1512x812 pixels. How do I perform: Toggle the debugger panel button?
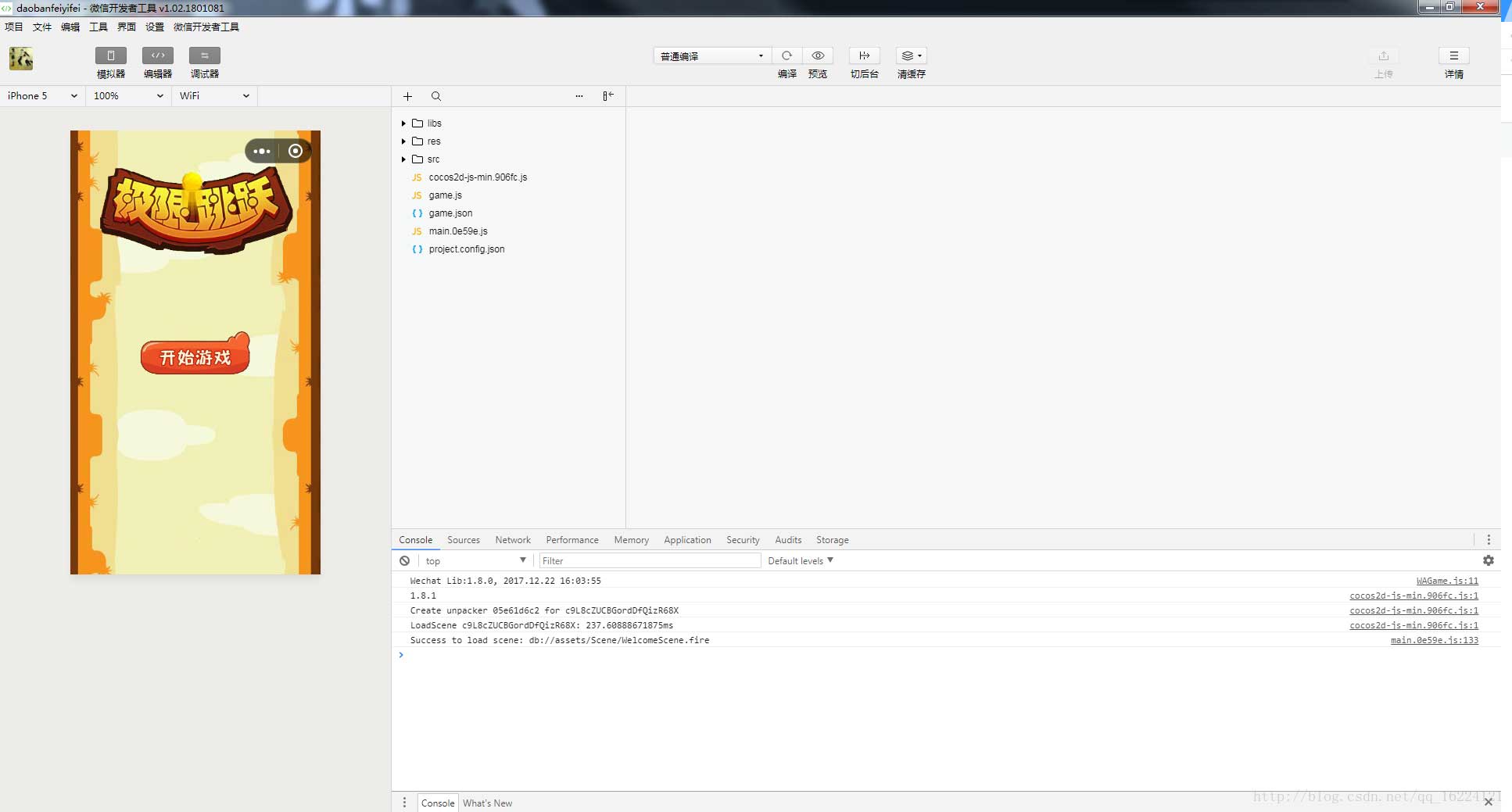pos(204,55)
